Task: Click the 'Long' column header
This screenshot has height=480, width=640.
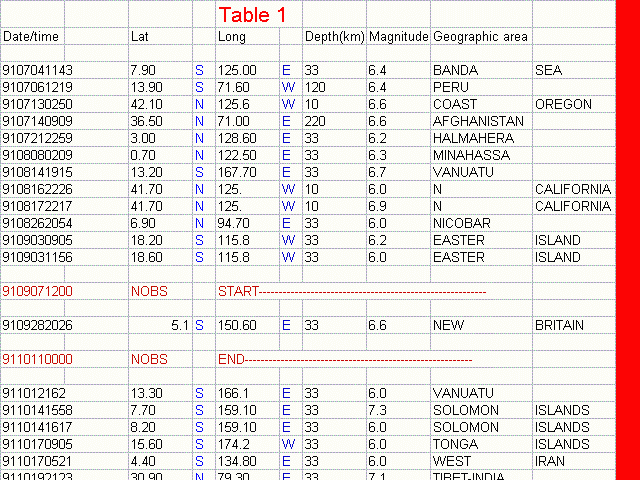Action: 231,37
